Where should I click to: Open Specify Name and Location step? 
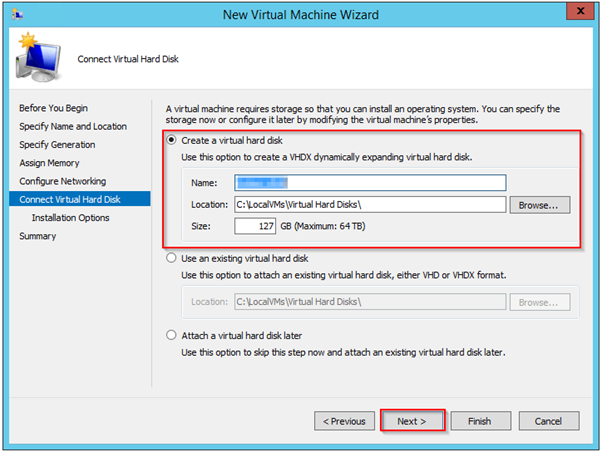coord(74,127)
